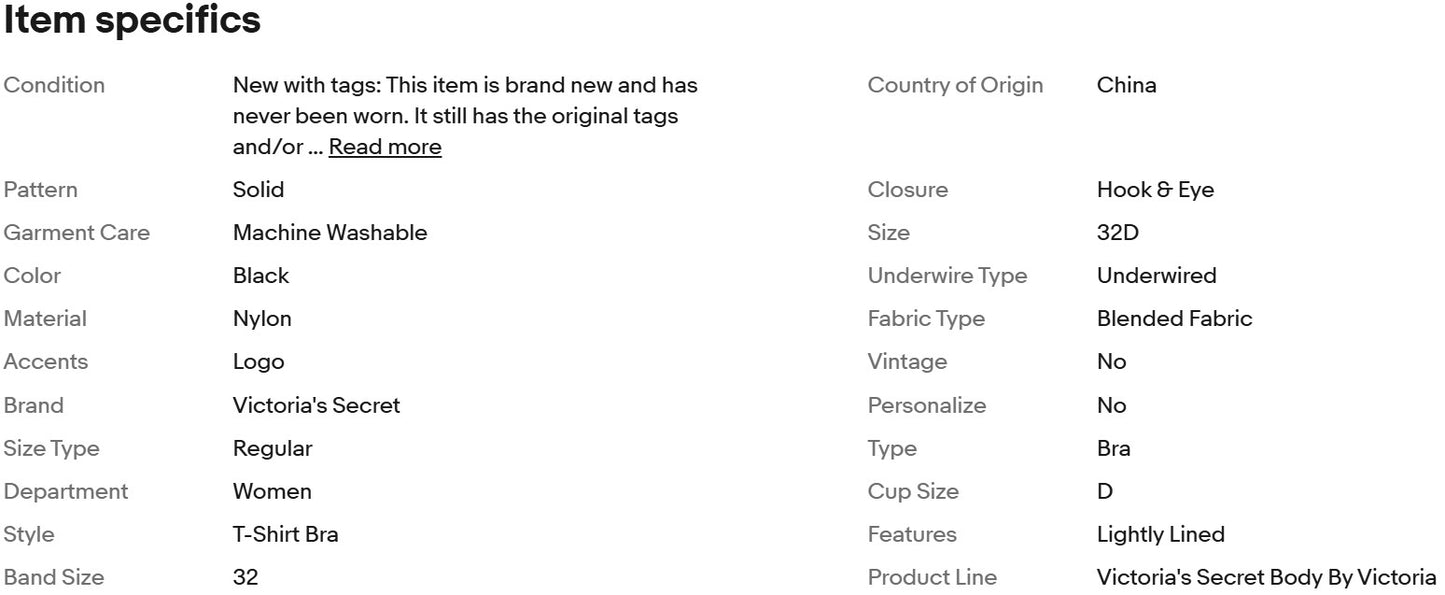Click the Hook & Eye closure value

tap(1155, 190)
